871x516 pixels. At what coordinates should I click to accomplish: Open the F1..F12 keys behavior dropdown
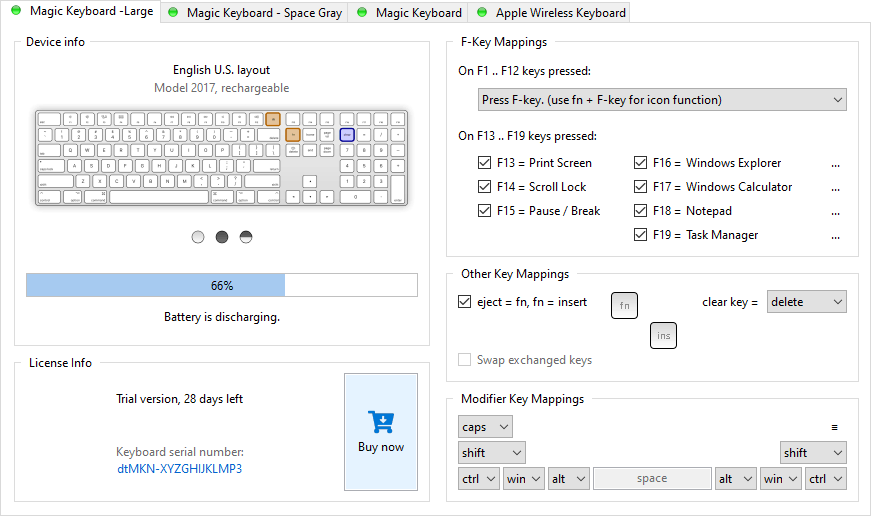[662, 99]
